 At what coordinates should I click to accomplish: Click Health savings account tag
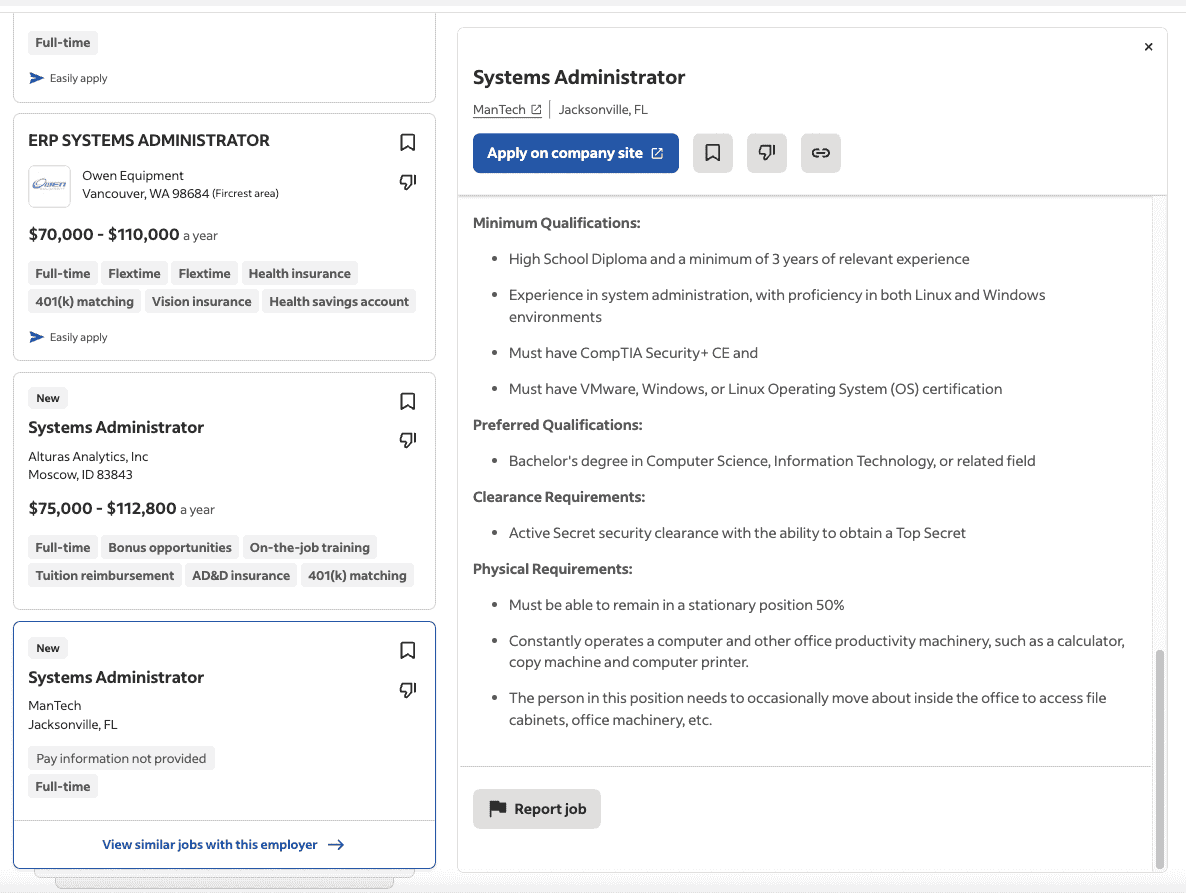pos(339,302)
